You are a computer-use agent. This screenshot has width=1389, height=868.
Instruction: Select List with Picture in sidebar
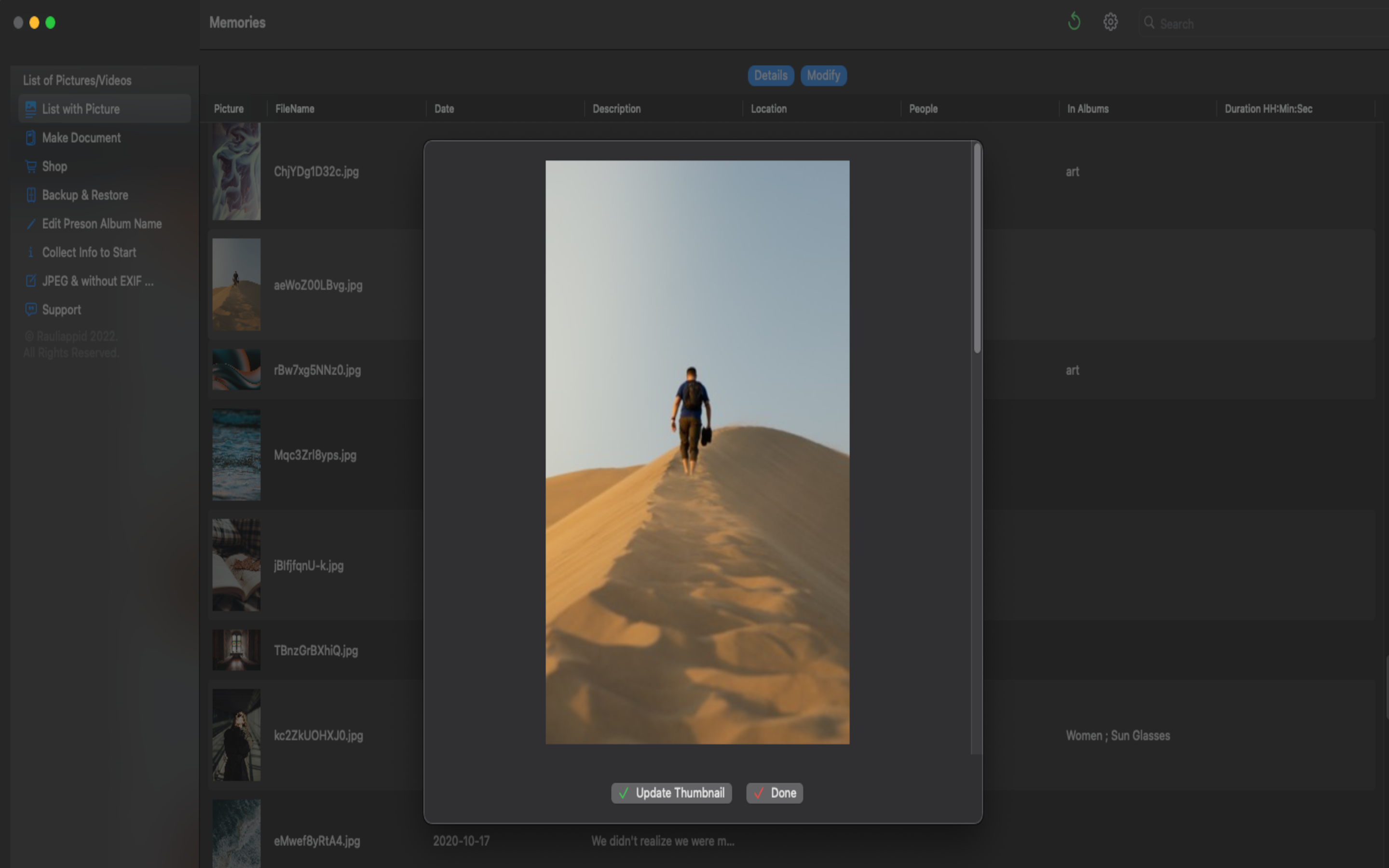coord(105,108)
